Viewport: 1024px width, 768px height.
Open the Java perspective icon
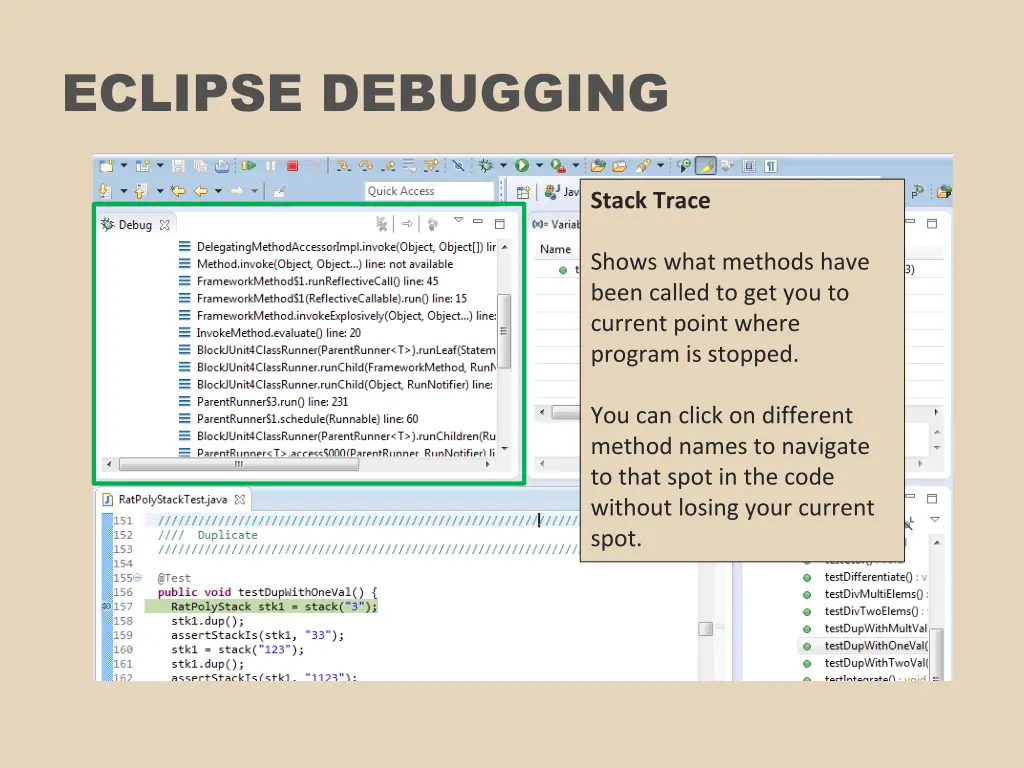point(552,192)
